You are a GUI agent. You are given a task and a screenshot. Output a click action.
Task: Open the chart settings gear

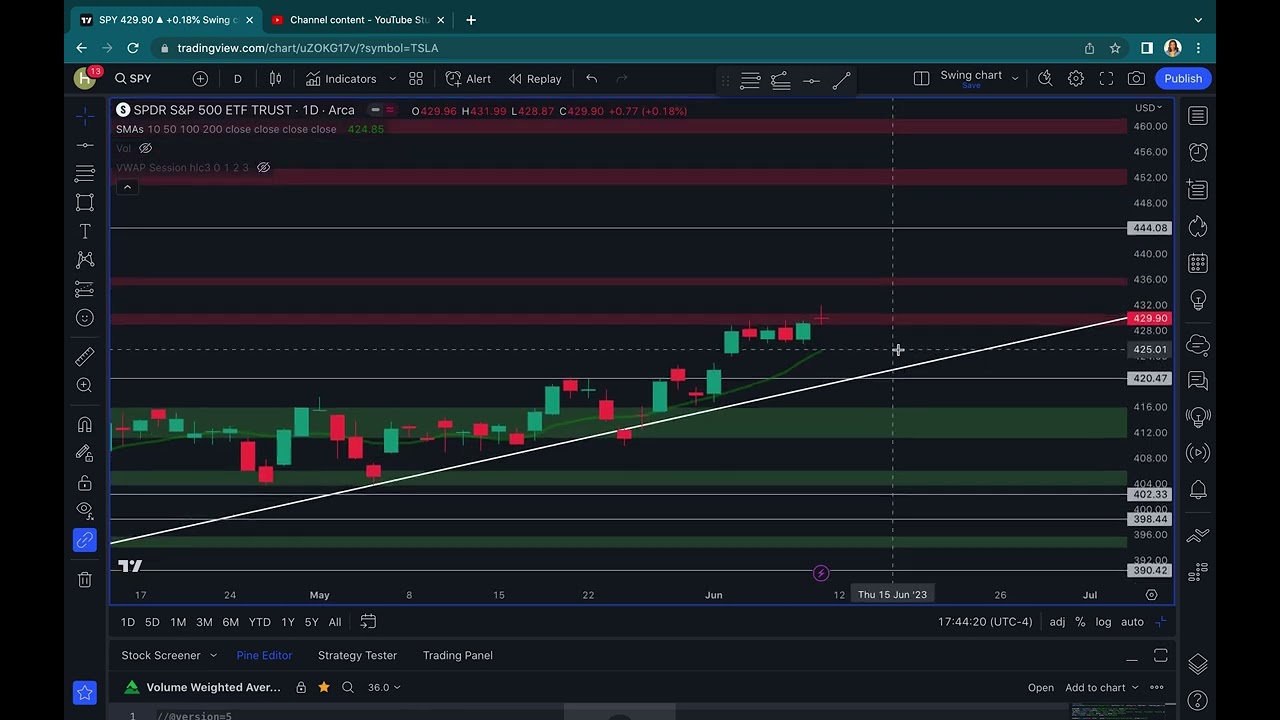pyautogui.click(x=1076, y=79)
